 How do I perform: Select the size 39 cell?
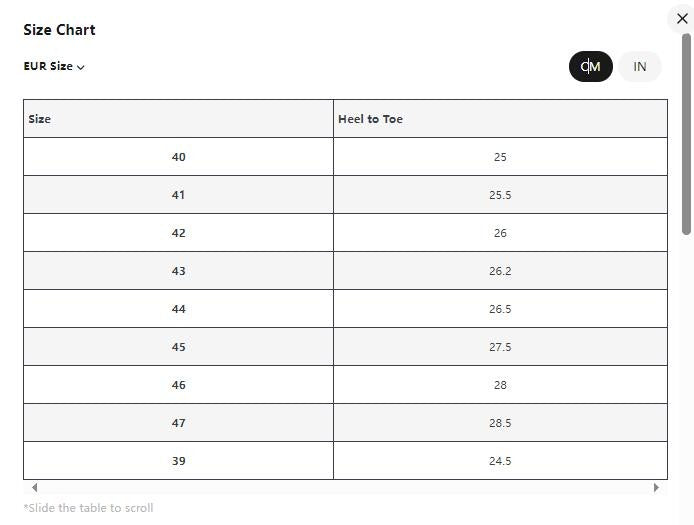(x=178, y=461)
